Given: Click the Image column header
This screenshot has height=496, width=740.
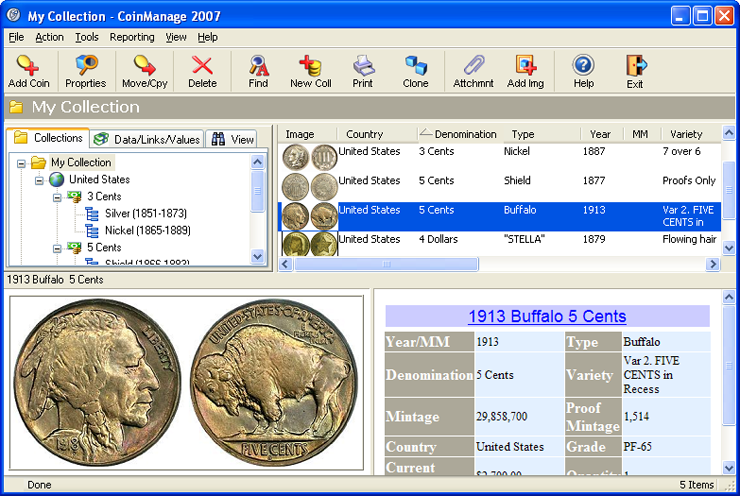Looking at the screenshot, I should pyautogui.click(x=307, y=134).
